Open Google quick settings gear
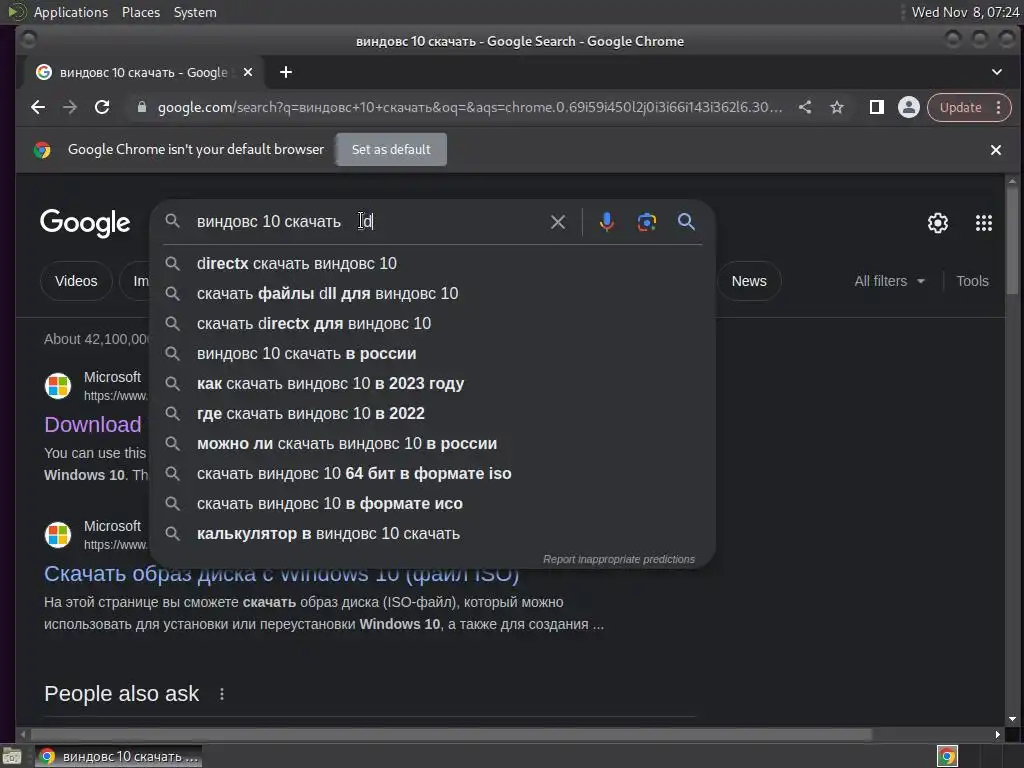 [x=938, y=223]
